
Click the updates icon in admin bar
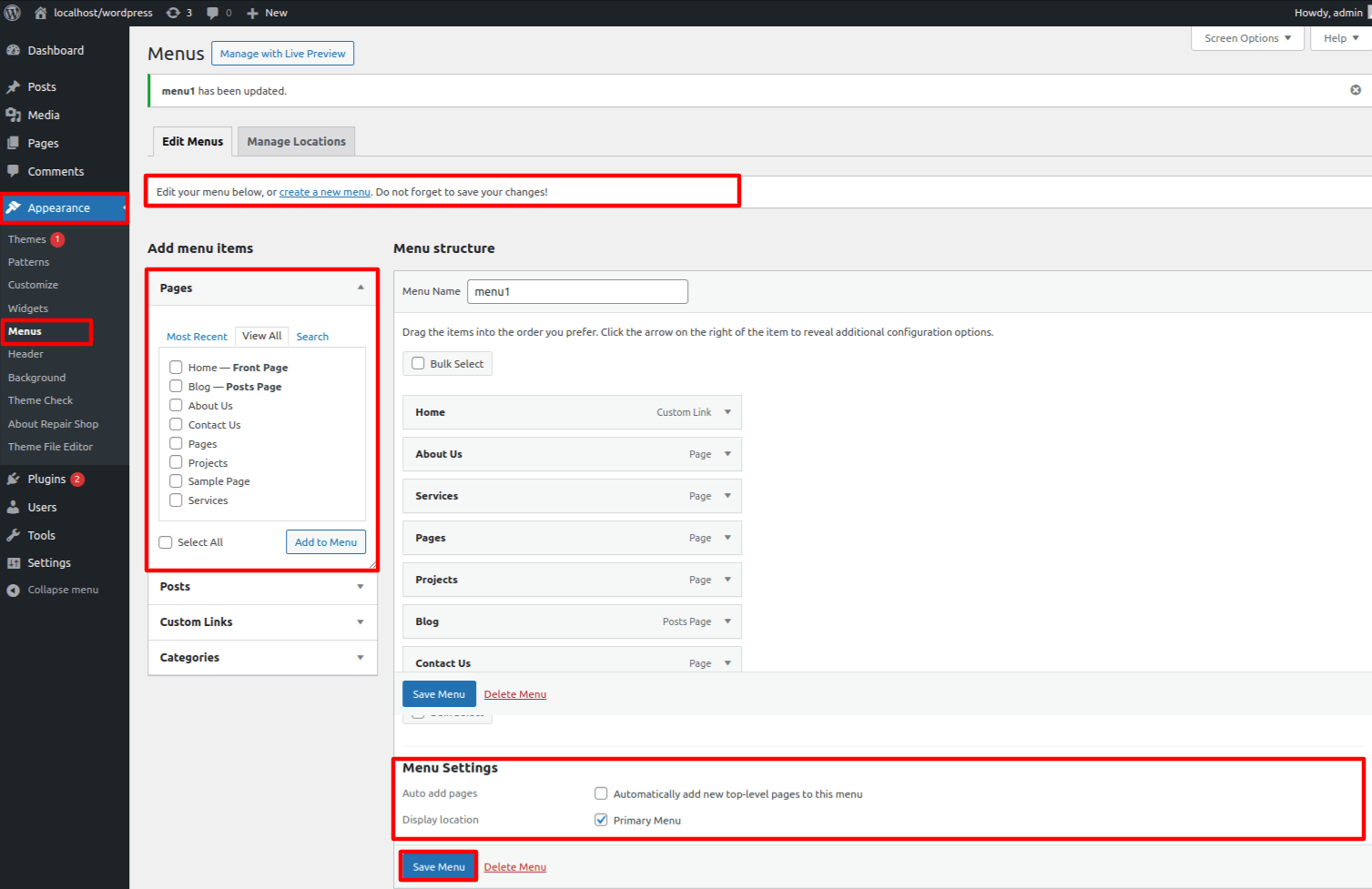[x=173, y=13]
